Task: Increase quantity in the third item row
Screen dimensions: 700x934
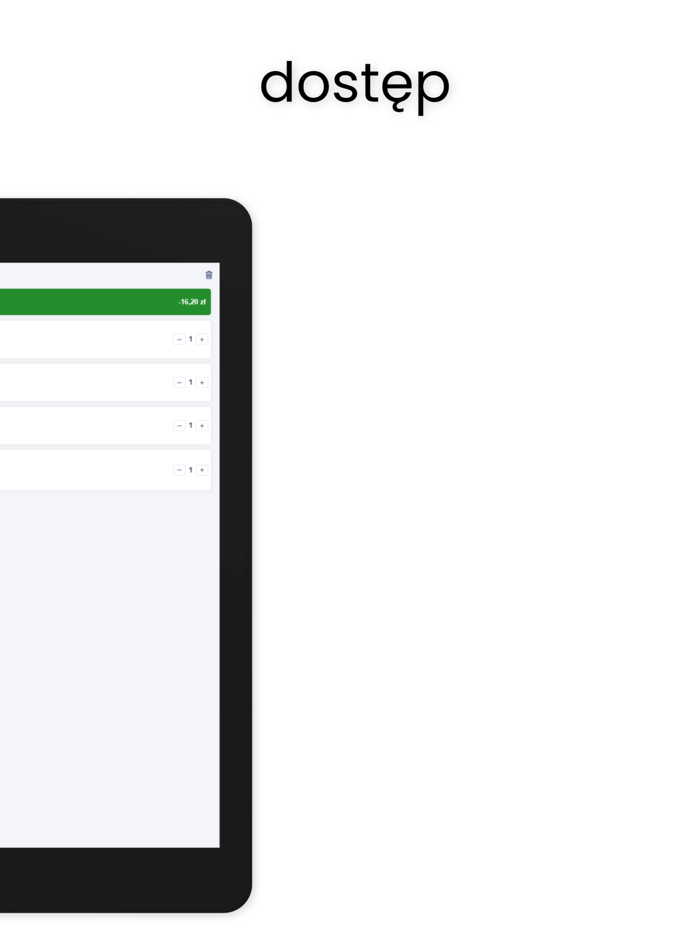Action: (202, 425)
